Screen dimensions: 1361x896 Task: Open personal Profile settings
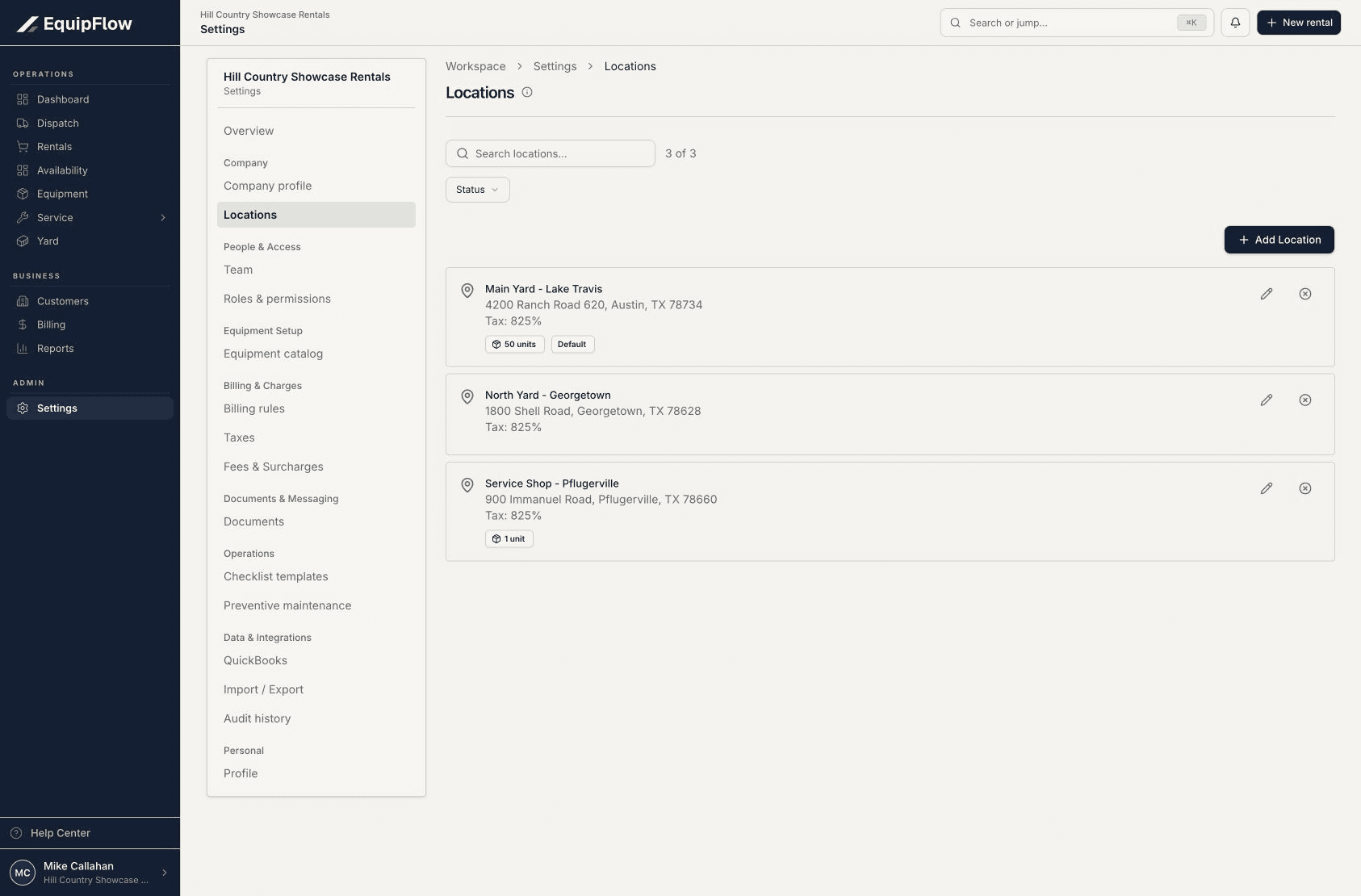tap(316, 773)
